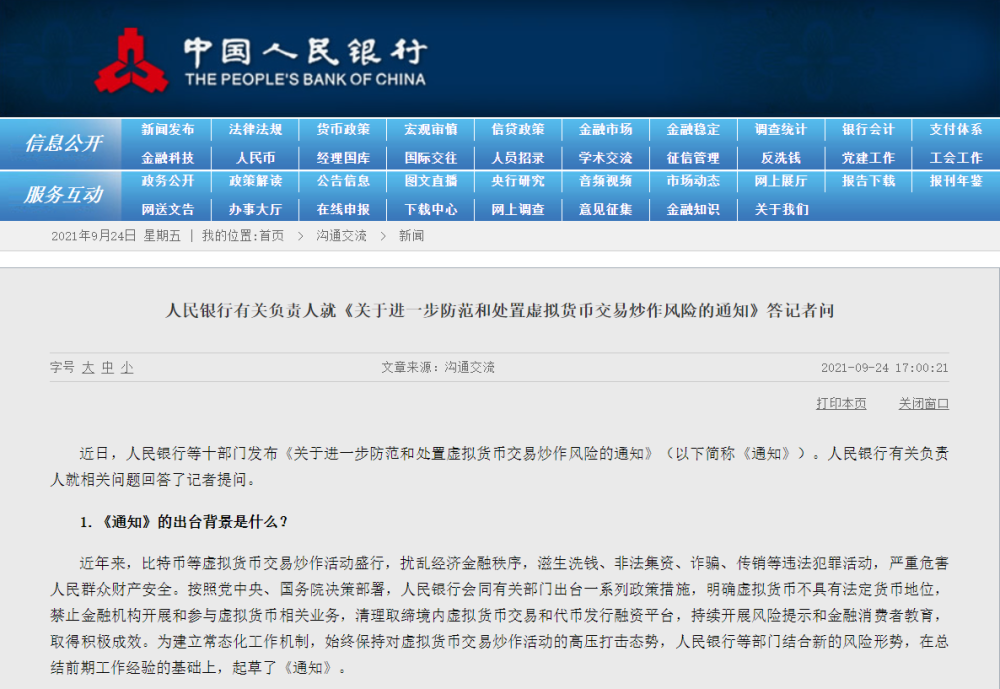Image resolution: width=1000 pixels, height=689 pixels.
Task: Click the 首页 breadcrumb link
Action: pos(271,236)
